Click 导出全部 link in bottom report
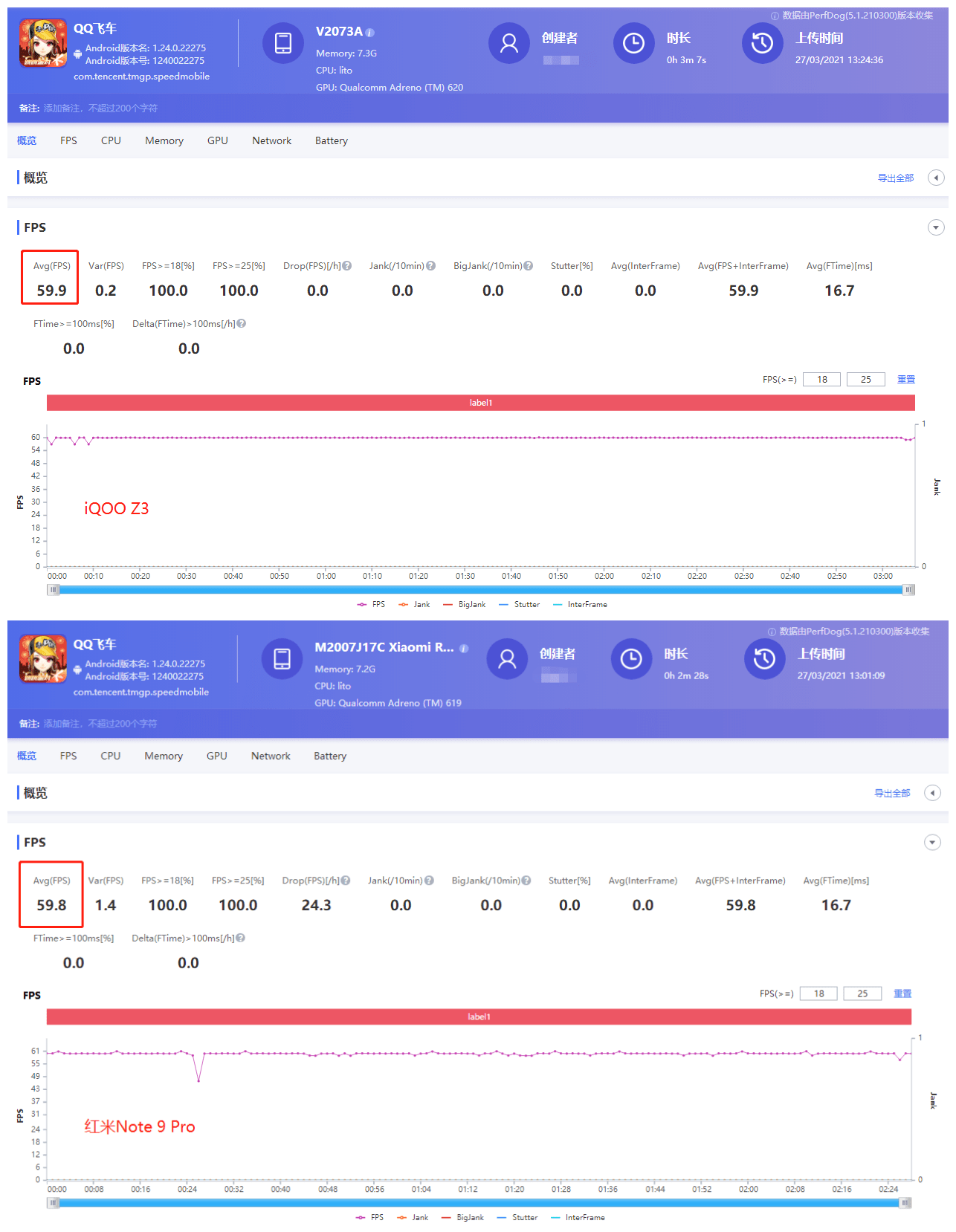Screen dimensions: 956x1232 pyautogui.click(x=892, y=794)
